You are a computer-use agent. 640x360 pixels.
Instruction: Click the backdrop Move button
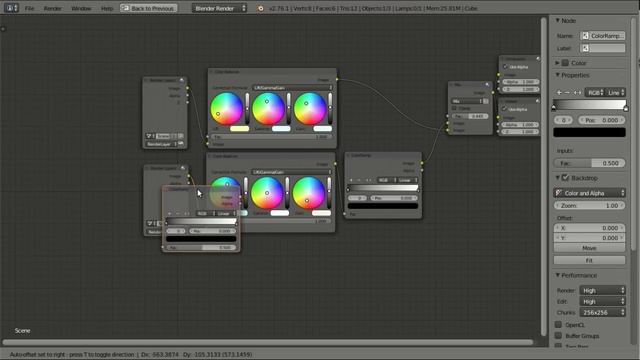point(589,248)
